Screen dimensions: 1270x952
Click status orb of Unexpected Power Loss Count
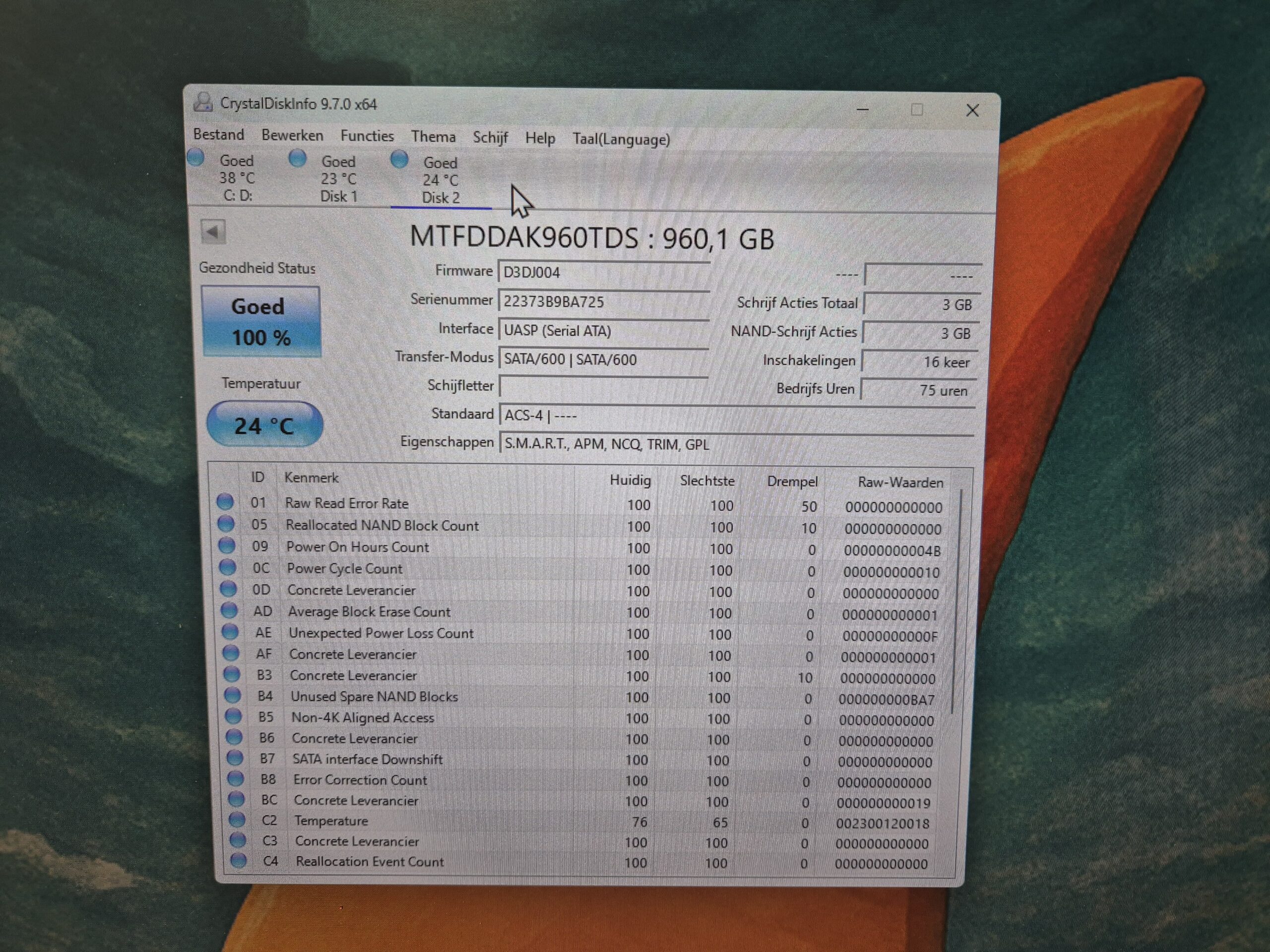(230, 631)
